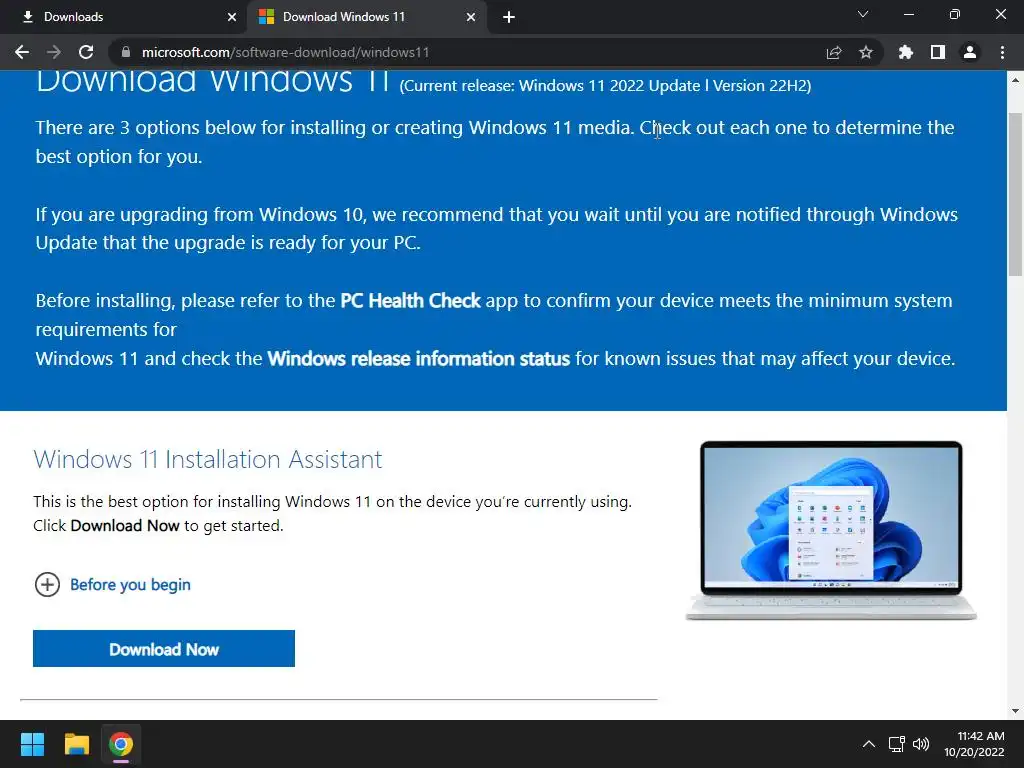Screen dimensions: 1024x768
Task: Click the Windows 11 laptop image
Action: (x=831, y=530)
